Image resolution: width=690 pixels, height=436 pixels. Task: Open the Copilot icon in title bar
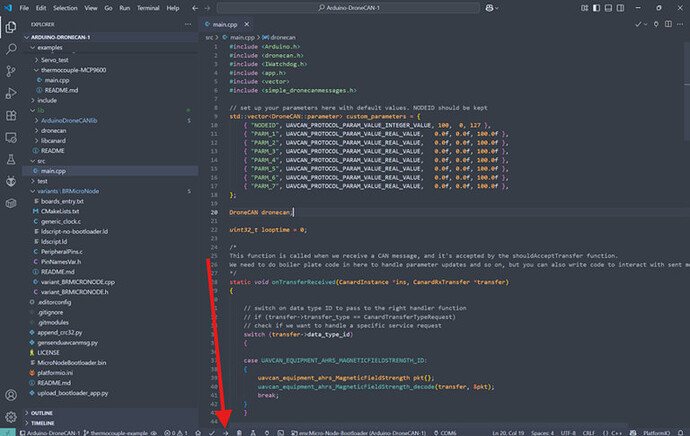[489, 8]
